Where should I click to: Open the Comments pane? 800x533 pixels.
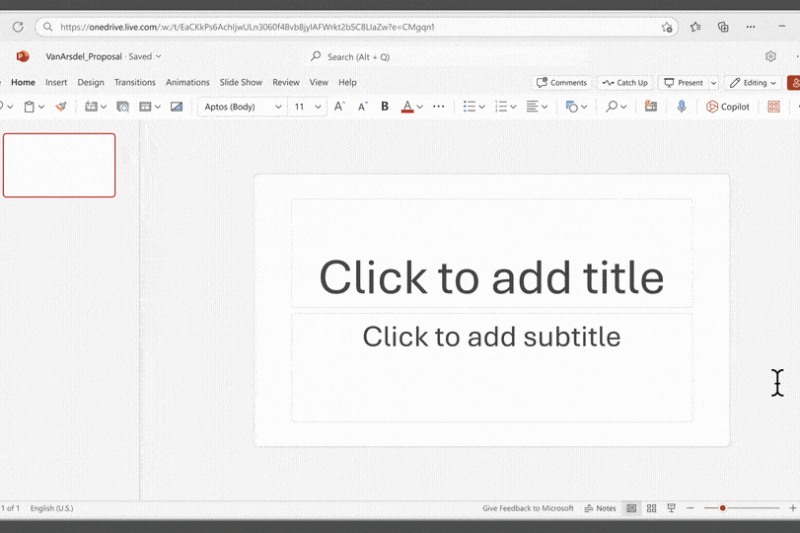(x=562, y=83)
